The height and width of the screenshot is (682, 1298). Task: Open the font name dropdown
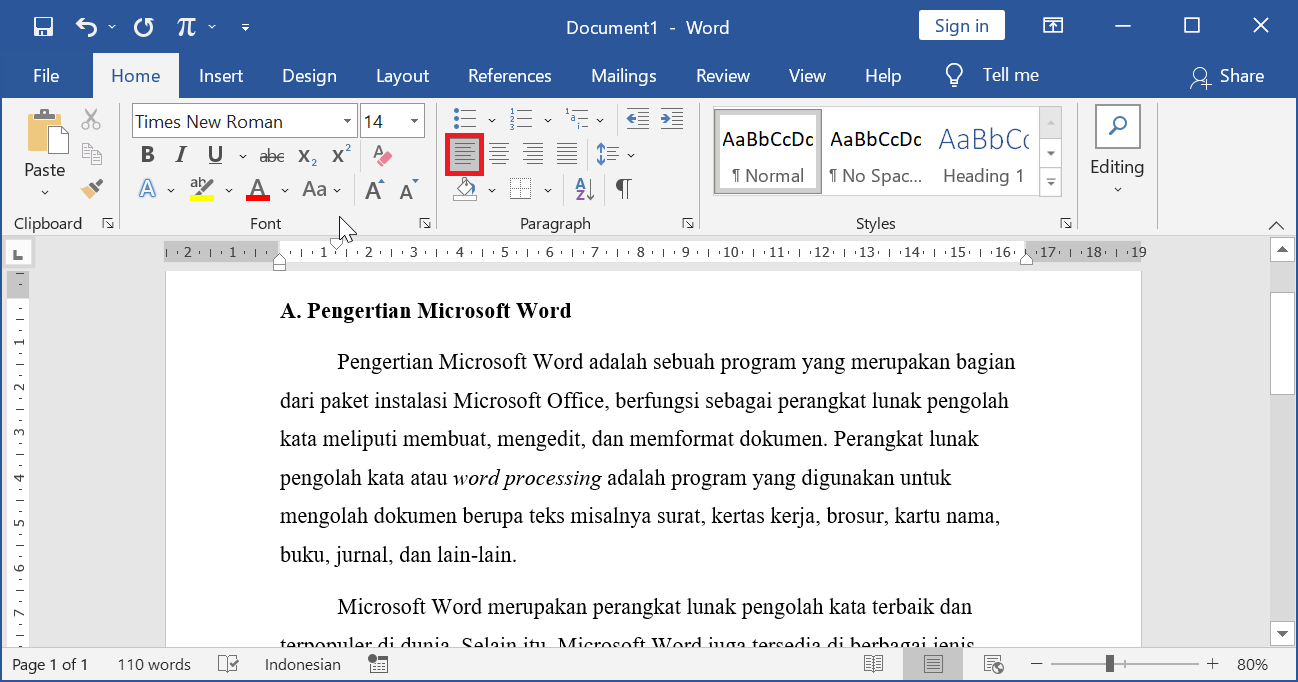coord(347,122)
